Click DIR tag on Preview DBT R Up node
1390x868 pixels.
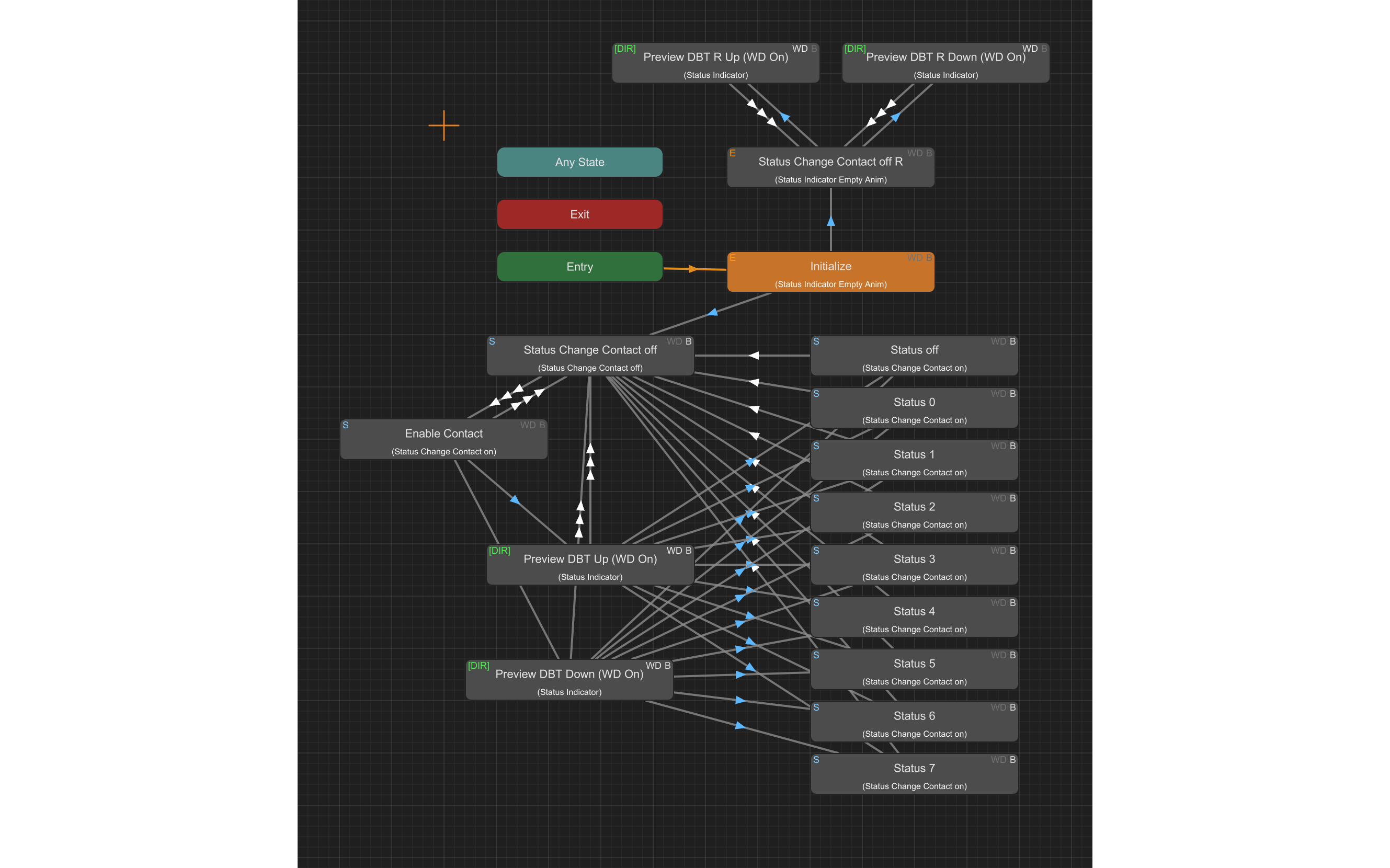click(x=625, y=49)
